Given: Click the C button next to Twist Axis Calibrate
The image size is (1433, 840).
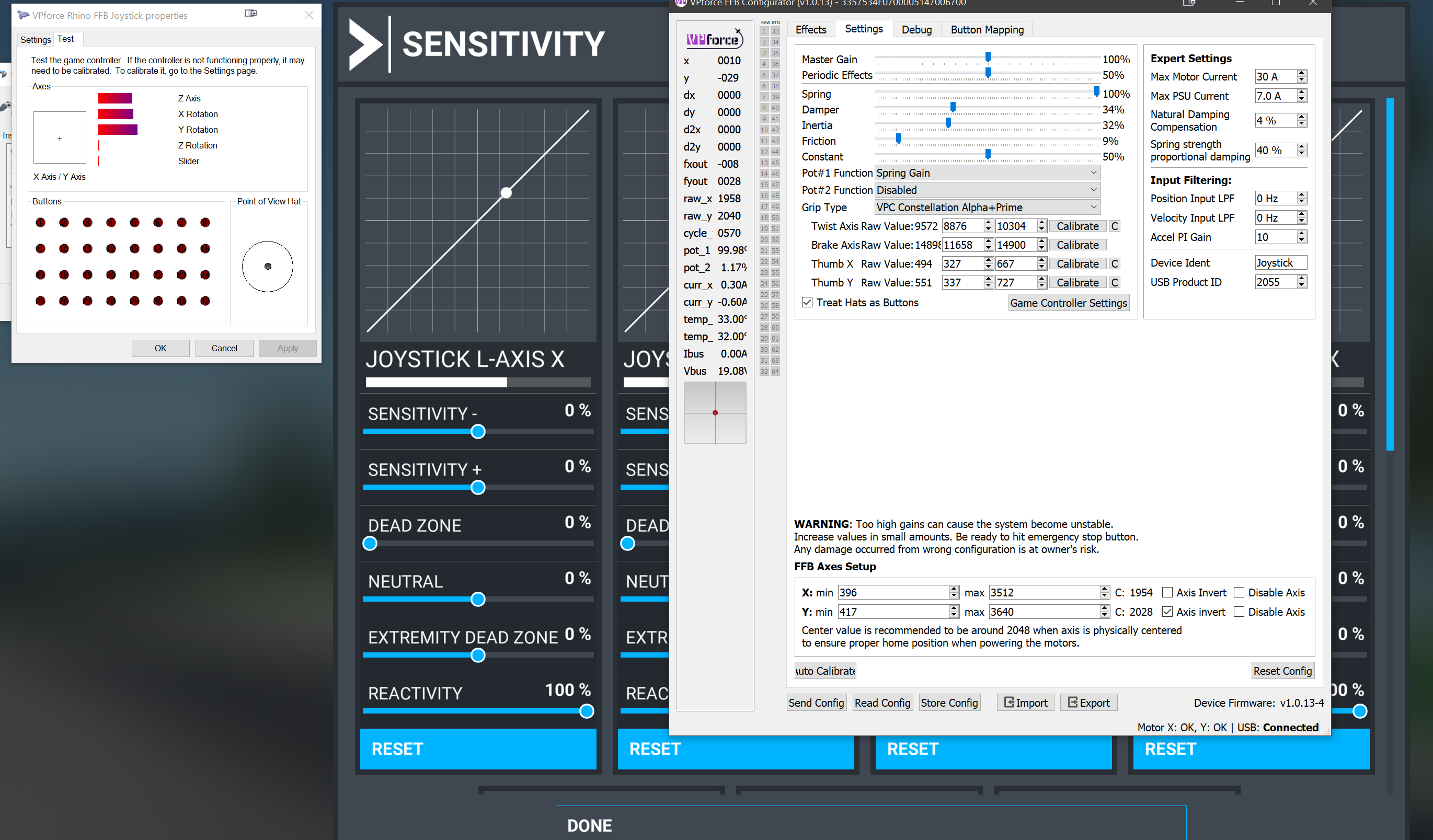Looking at the screenshot, I should pos(1115,226).
